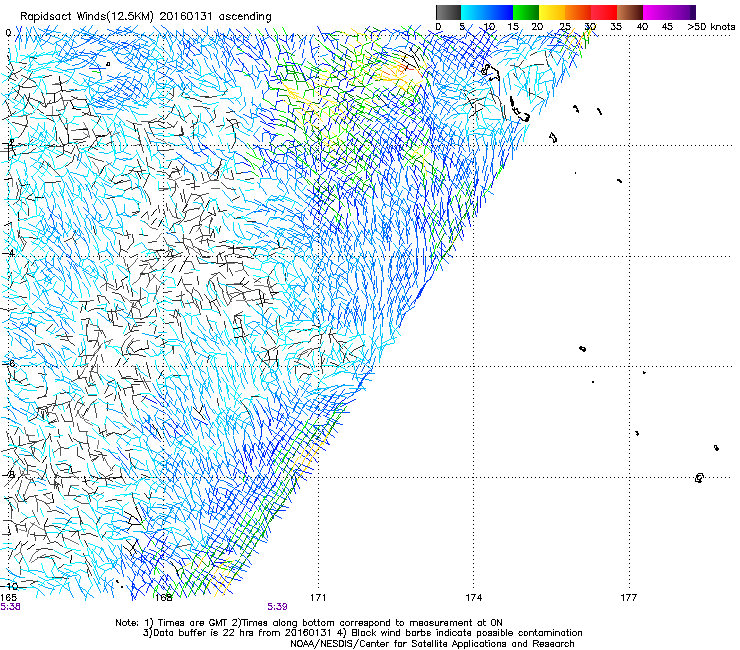Click the longitude label "174"

pyautogui.click(x=474, y=598)
